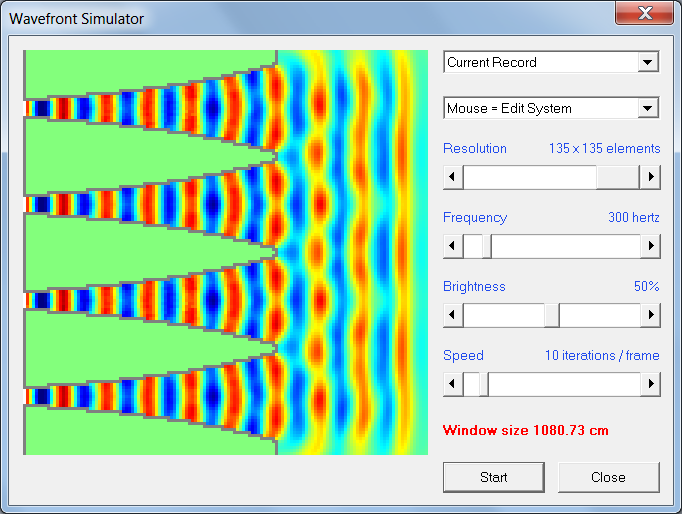
Task: Decrease Speed with the left arrow
Action: tap(453, 384)
